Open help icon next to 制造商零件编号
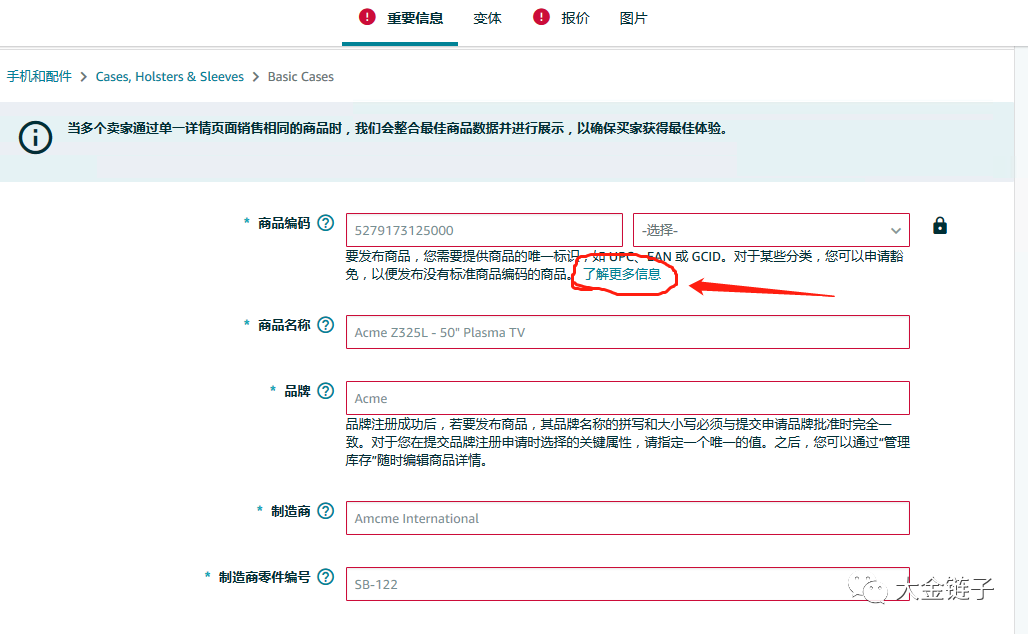This screenshot has width=1028, height=634. coord(326,577)
